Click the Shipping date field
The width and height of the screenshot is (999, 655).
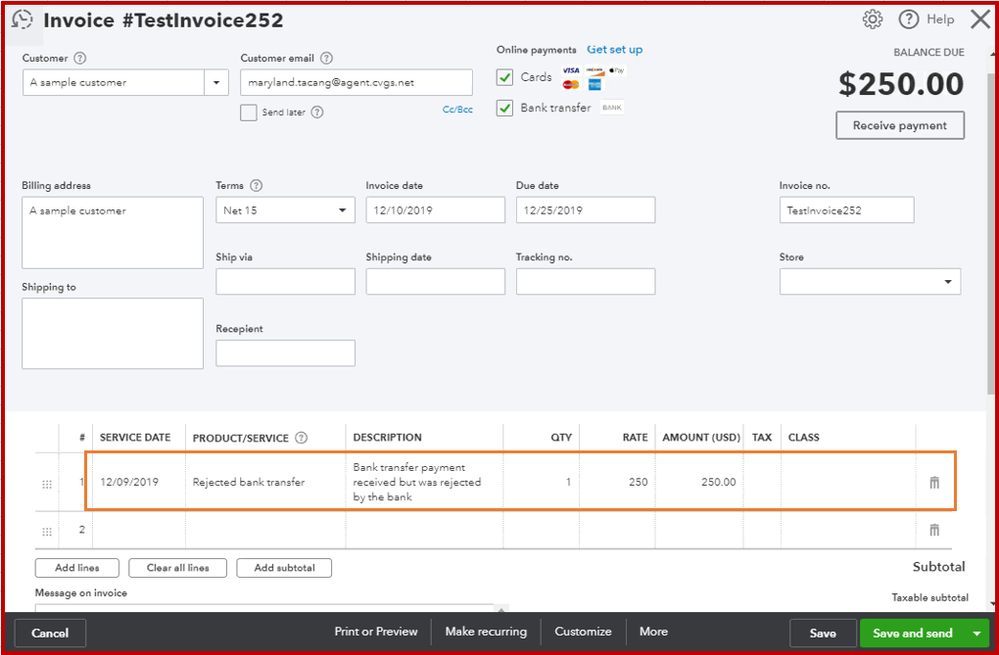(435, 282)
